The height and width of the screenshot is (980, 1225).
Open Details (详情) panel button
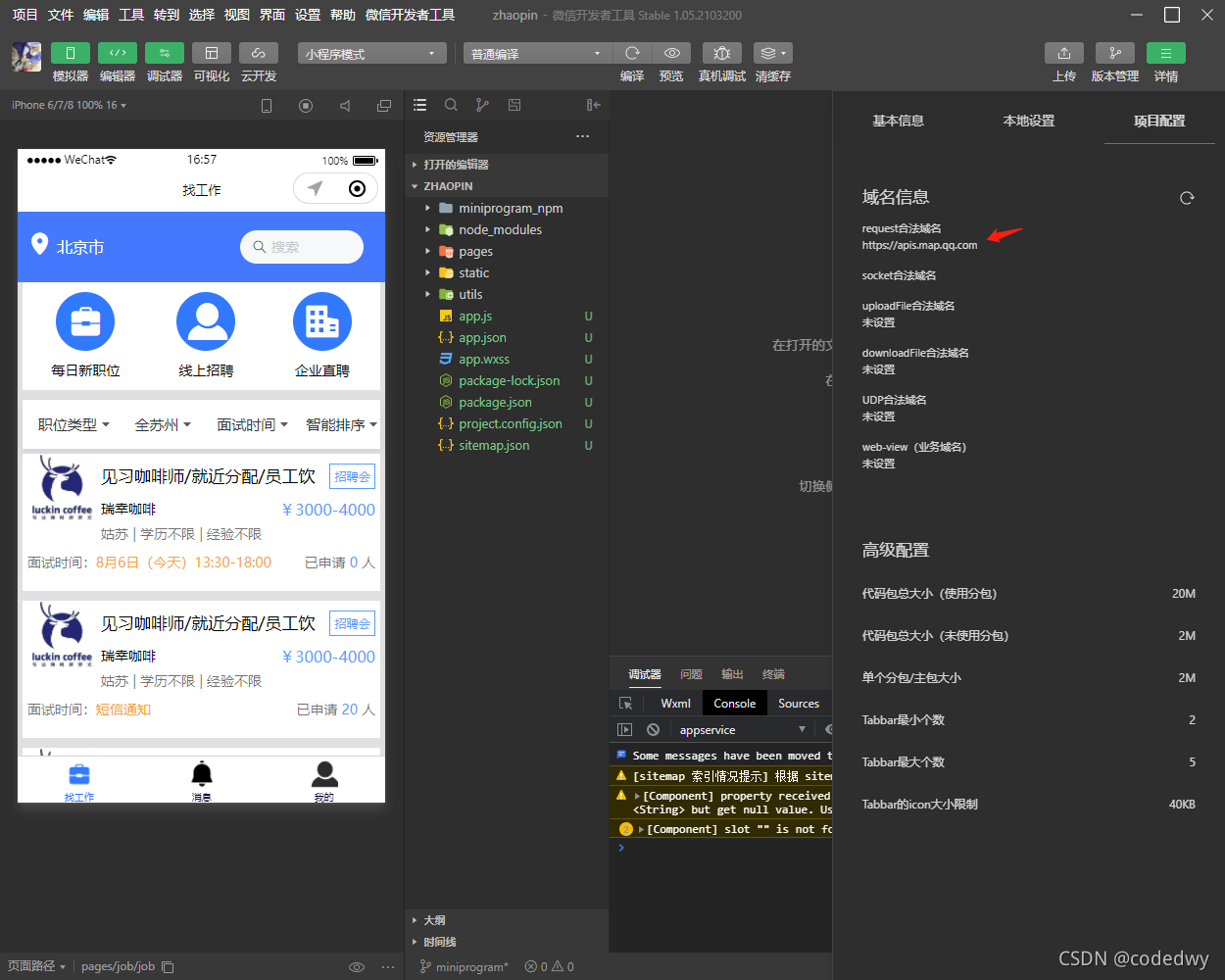coord(1166,53)
